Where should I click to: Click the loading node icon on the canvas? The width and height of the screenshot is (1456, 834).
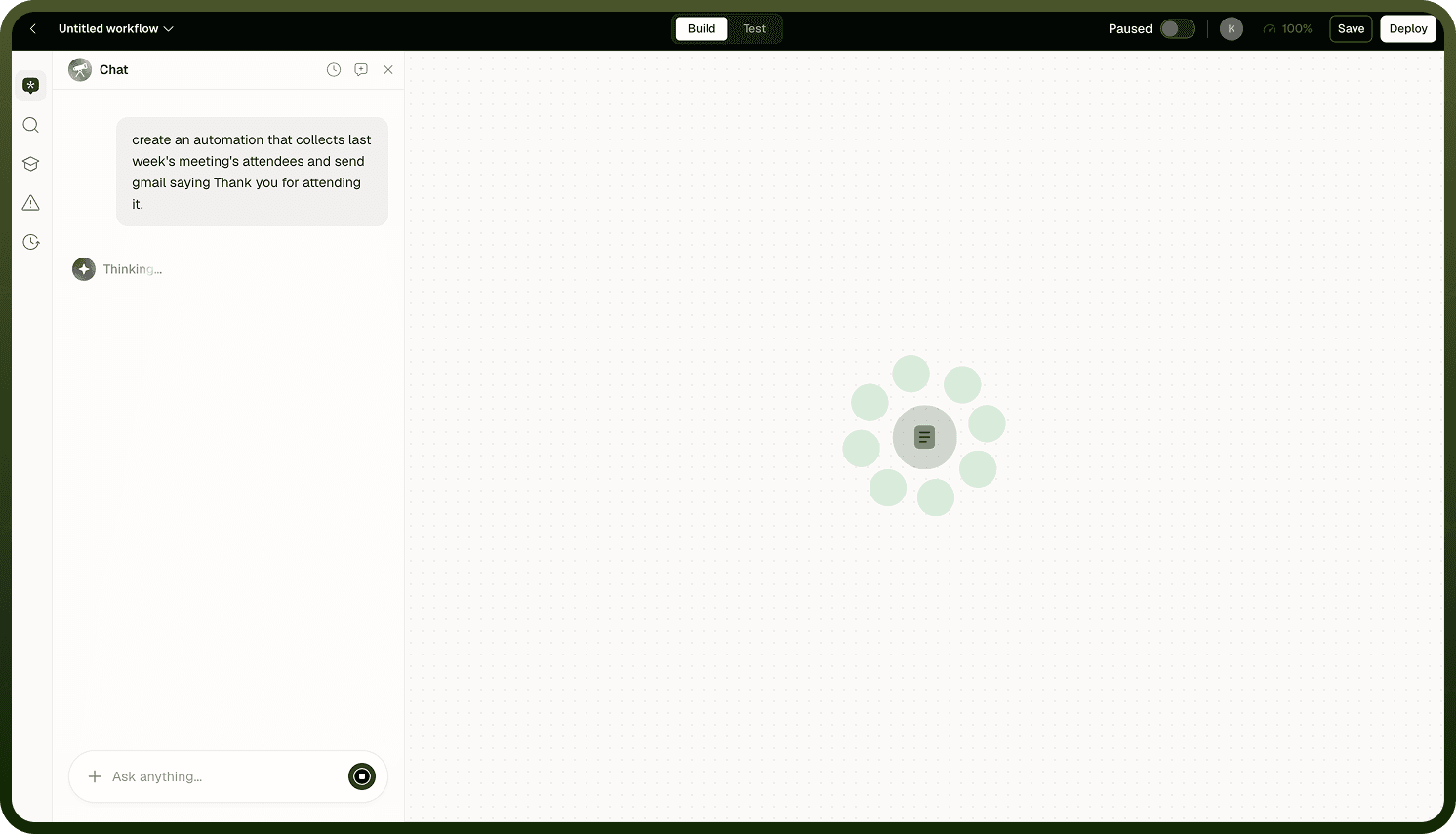[x=924, y=437]
